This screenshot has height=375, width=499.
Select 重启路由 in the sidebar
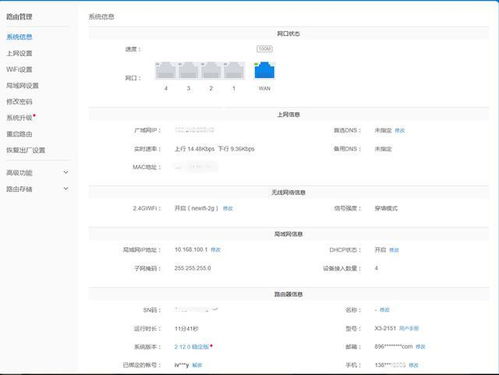point(19,134)
